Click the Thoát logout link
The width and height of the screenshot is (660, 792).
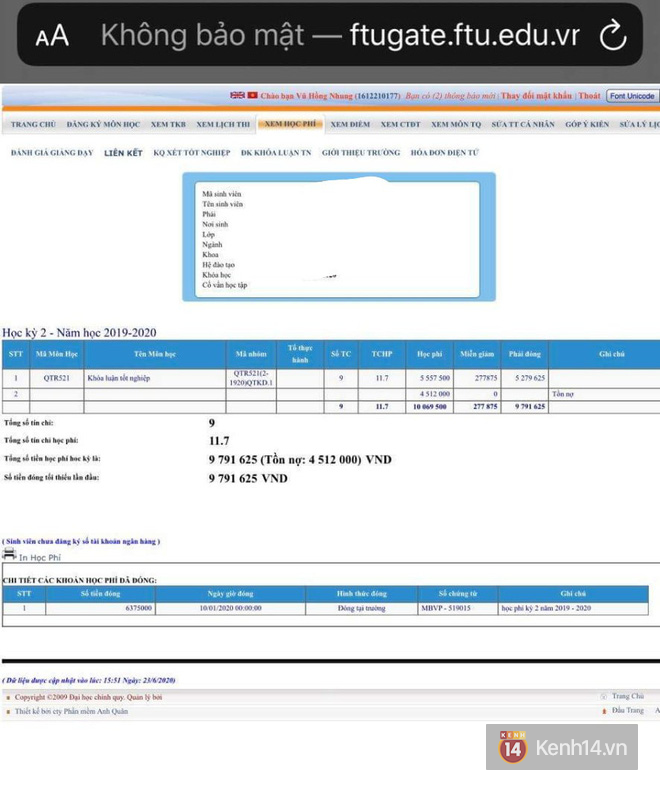[589, 95]
